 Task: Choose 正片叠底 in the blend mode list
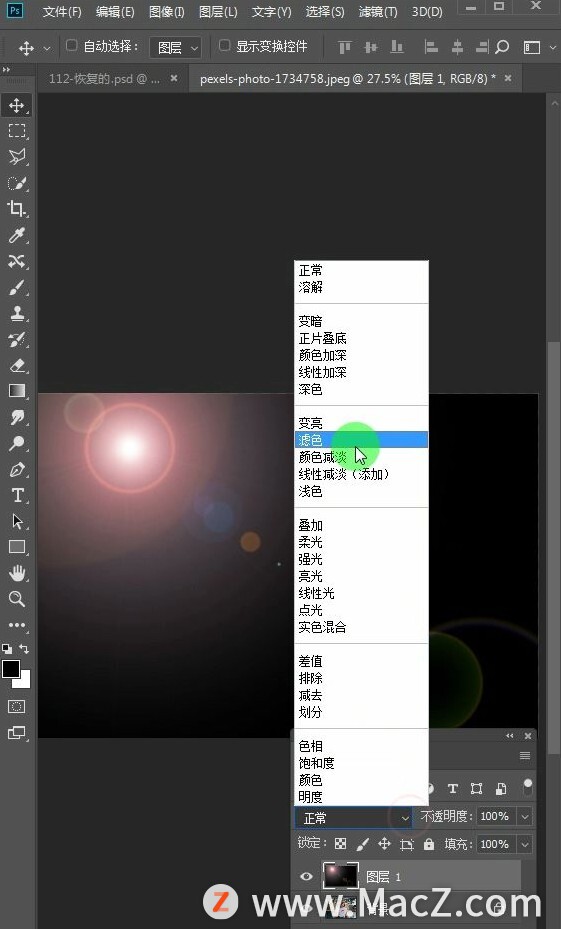tap(361, 338)
